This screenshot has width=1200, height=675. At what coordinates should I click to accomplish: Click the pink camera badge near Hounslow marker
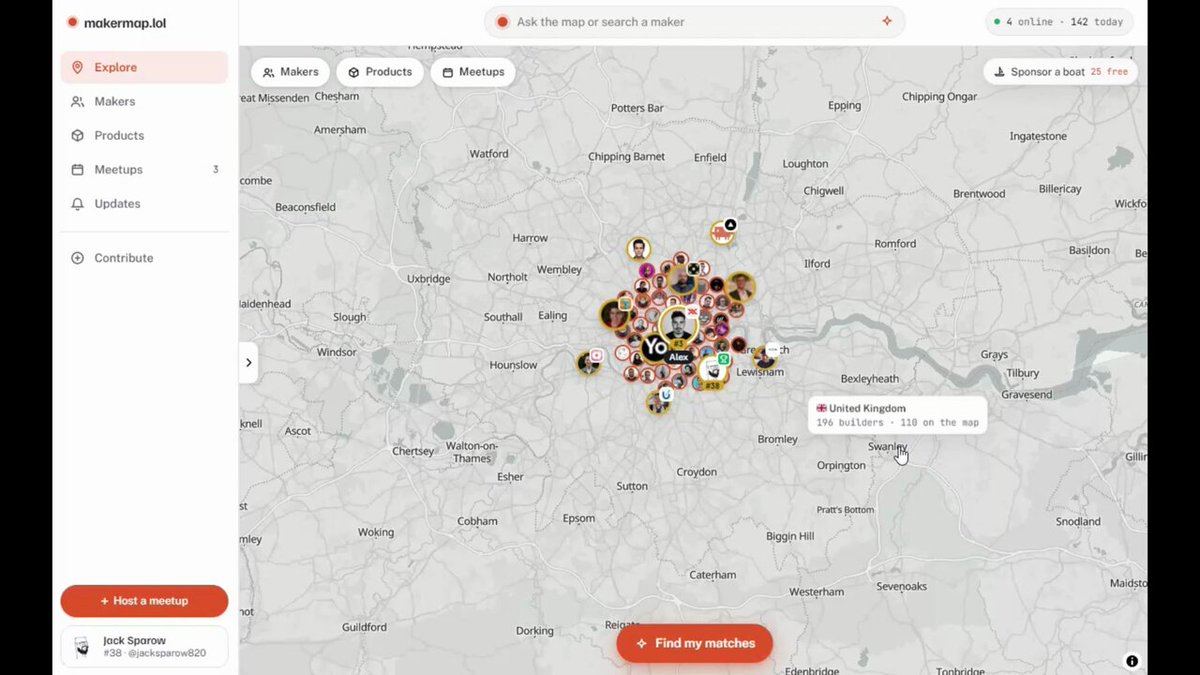pyautogui.click(x=597, y=355)
